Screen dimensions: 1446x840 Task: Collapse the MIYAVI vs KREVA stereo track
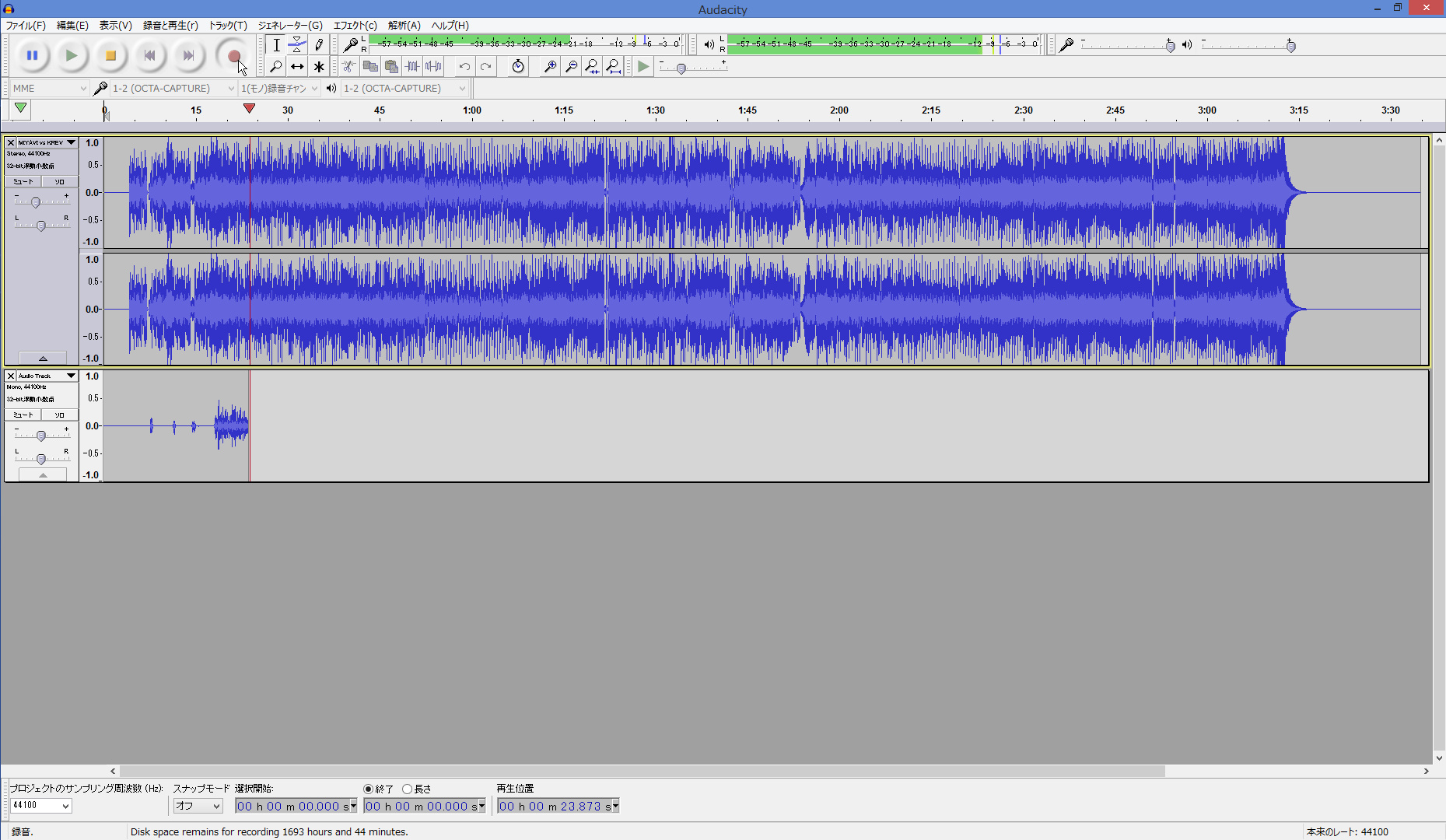coord(43,359)
